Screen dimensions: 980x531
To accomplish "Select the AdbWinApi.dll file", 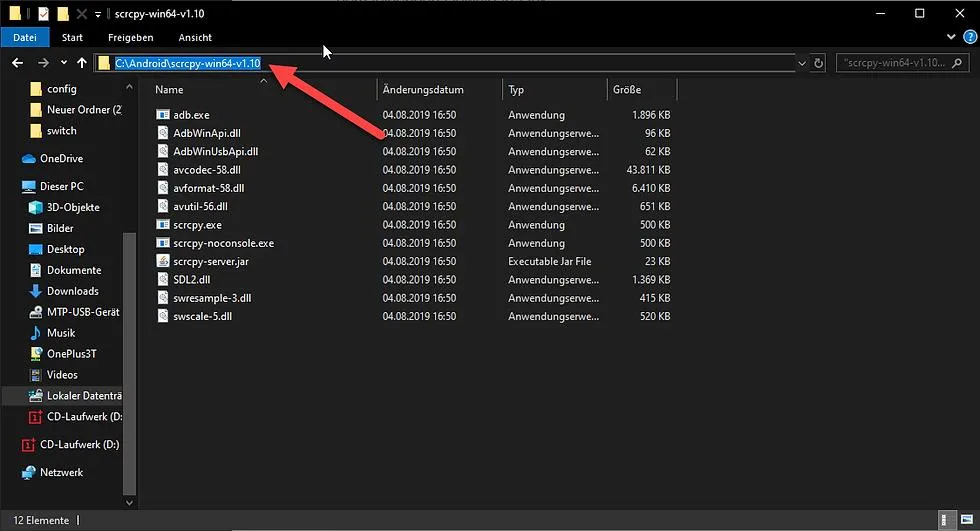I will 207,133.
